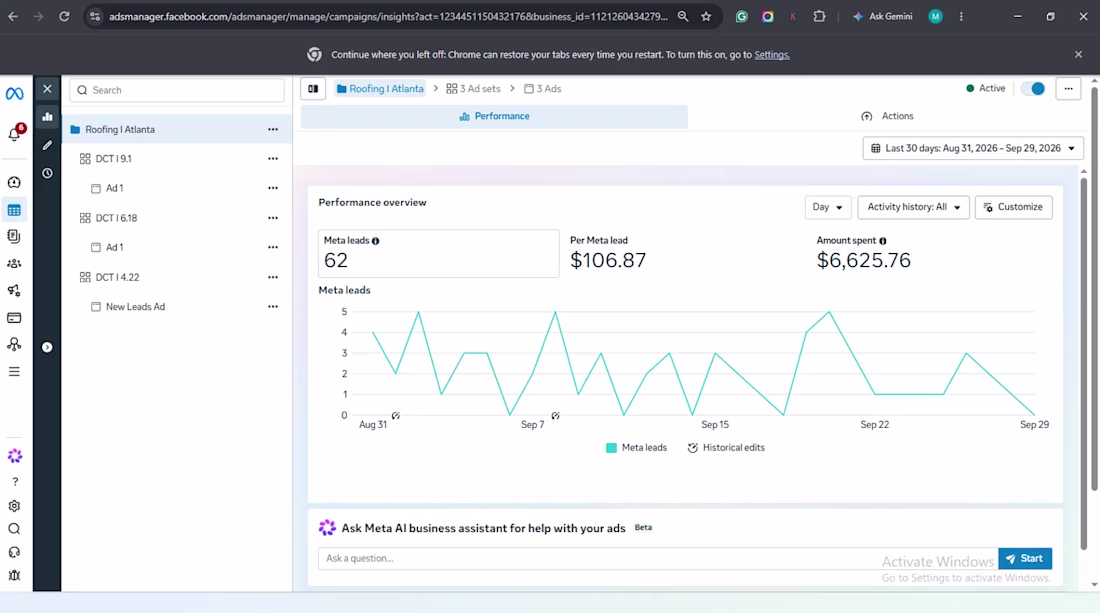Select the Performance tab
1100x613 pixels.
pyautogui.click(x=495, y=116)
